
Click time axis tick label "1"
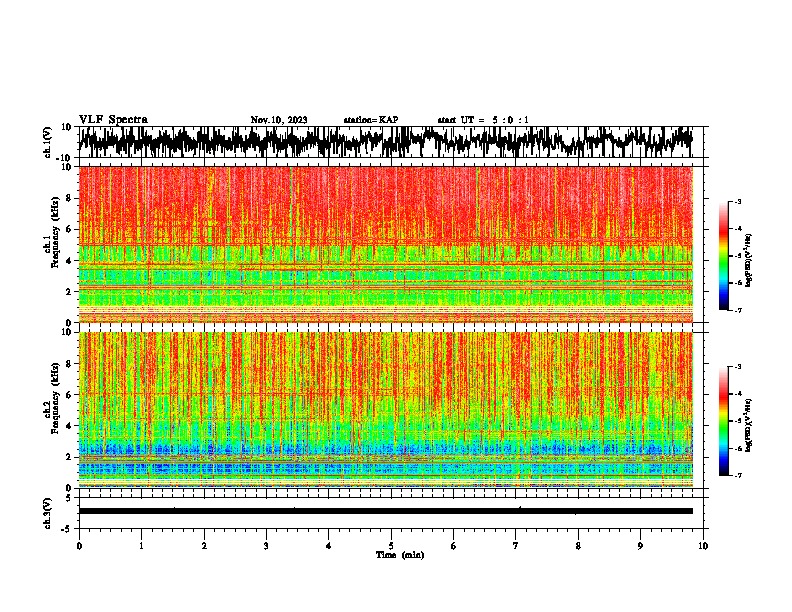coord(141,546)
